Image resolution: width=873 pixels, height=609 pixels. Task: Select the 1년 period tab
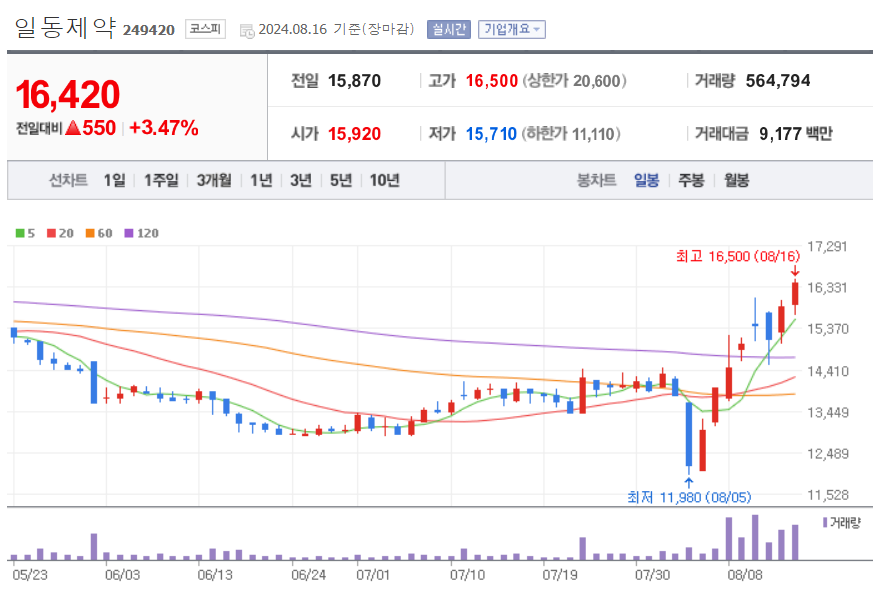[262, 180]
